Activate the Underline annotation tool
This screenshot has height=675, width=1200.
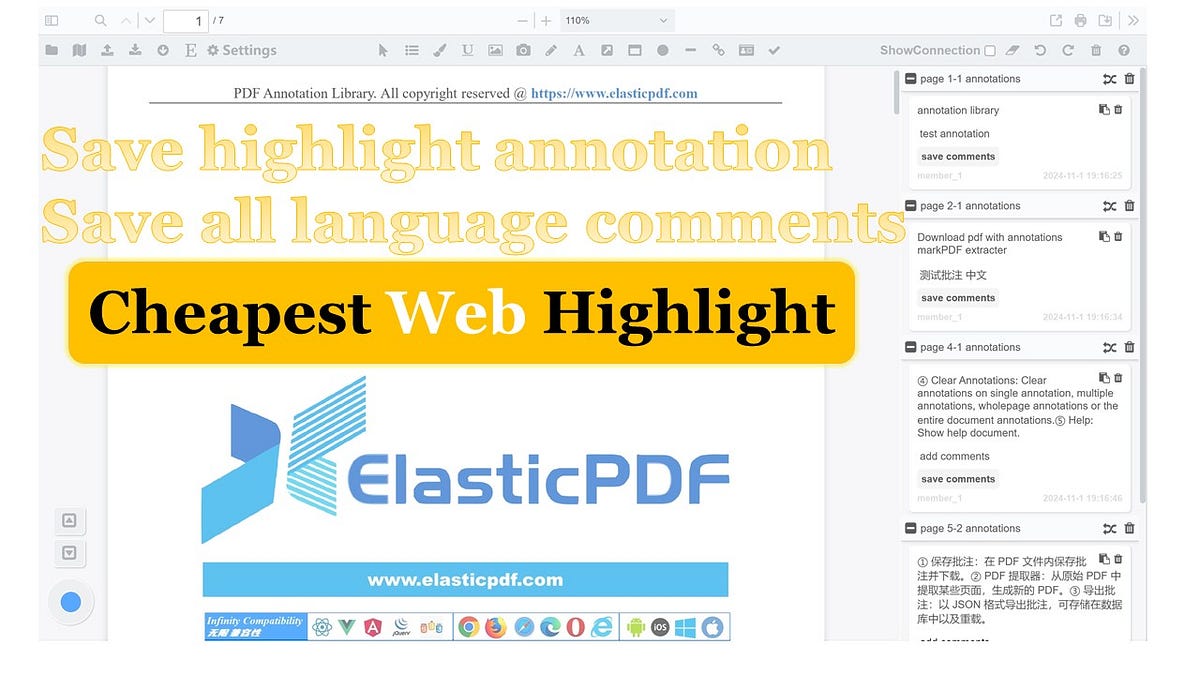click(x=467, y=50)
